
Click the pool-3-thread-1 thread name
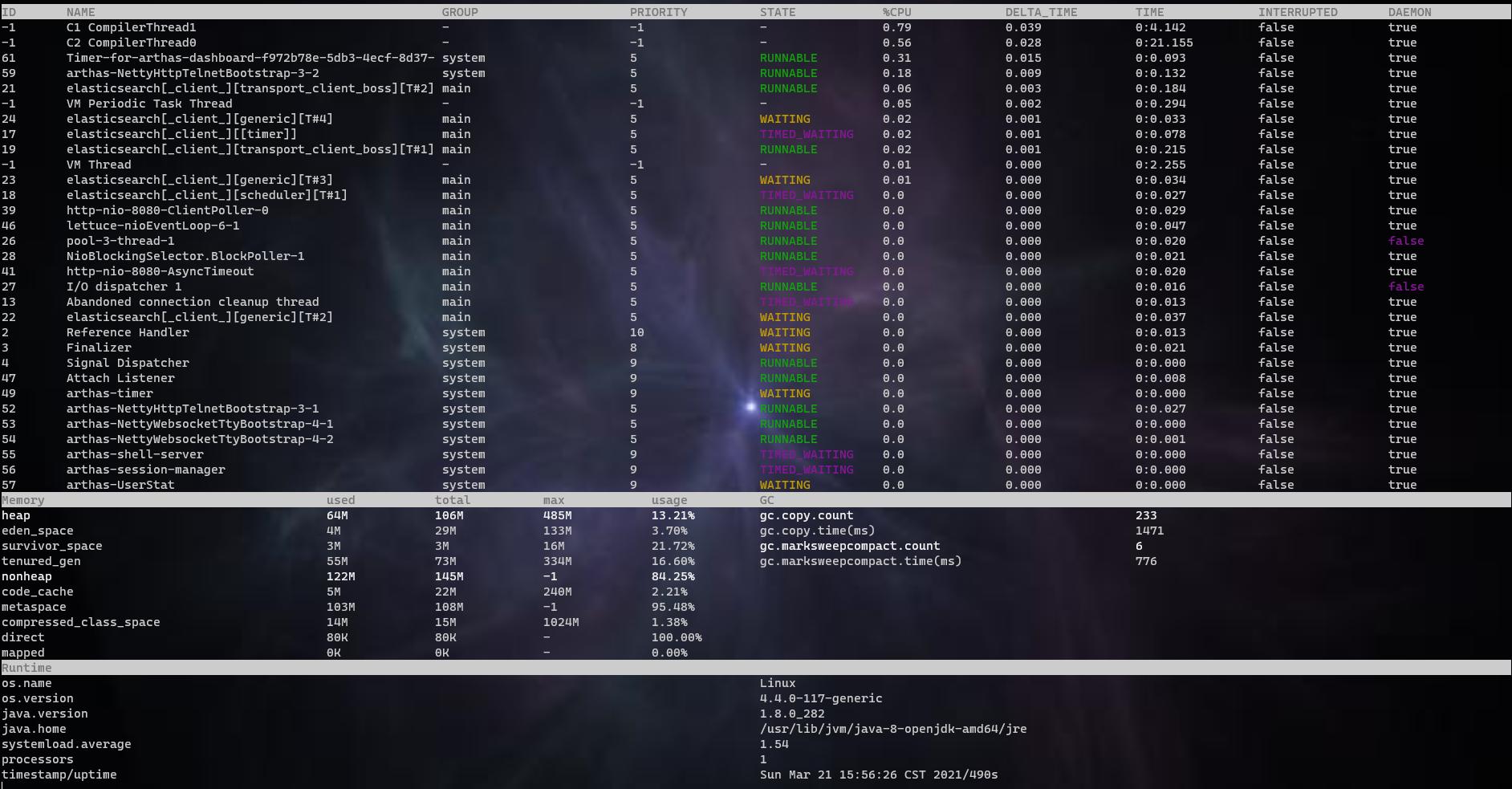120,241
